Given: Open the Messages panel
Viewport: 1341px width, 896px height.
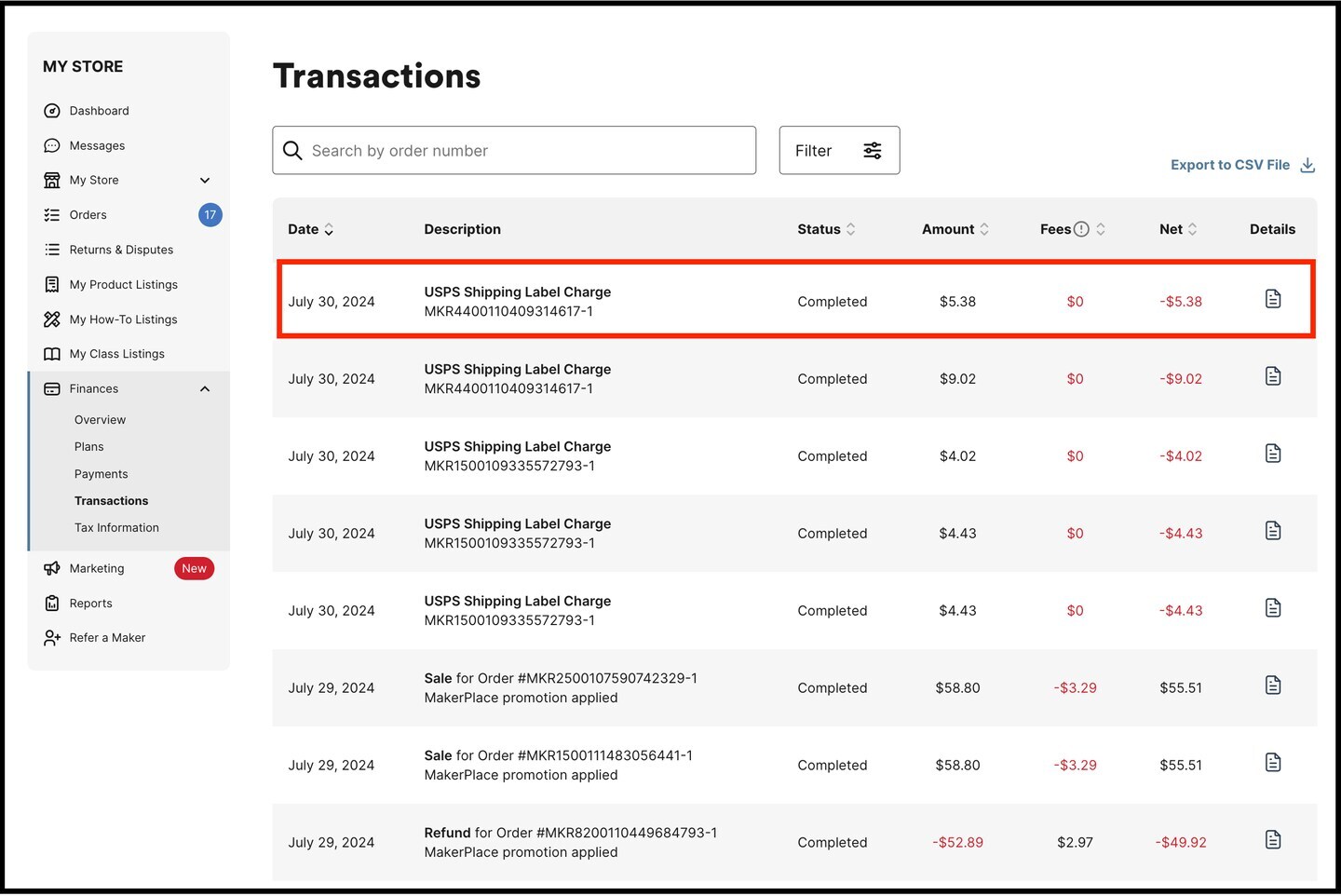Looking at the screenshot, I should (x=97, y=145).
